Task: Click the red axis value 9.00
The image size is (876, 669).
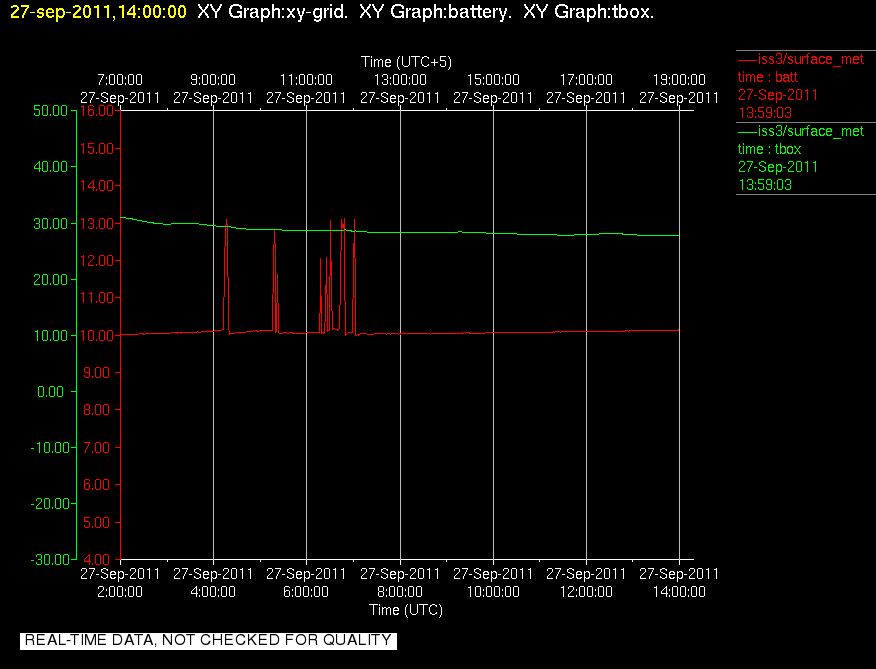Action: click(x=97, y=373)
